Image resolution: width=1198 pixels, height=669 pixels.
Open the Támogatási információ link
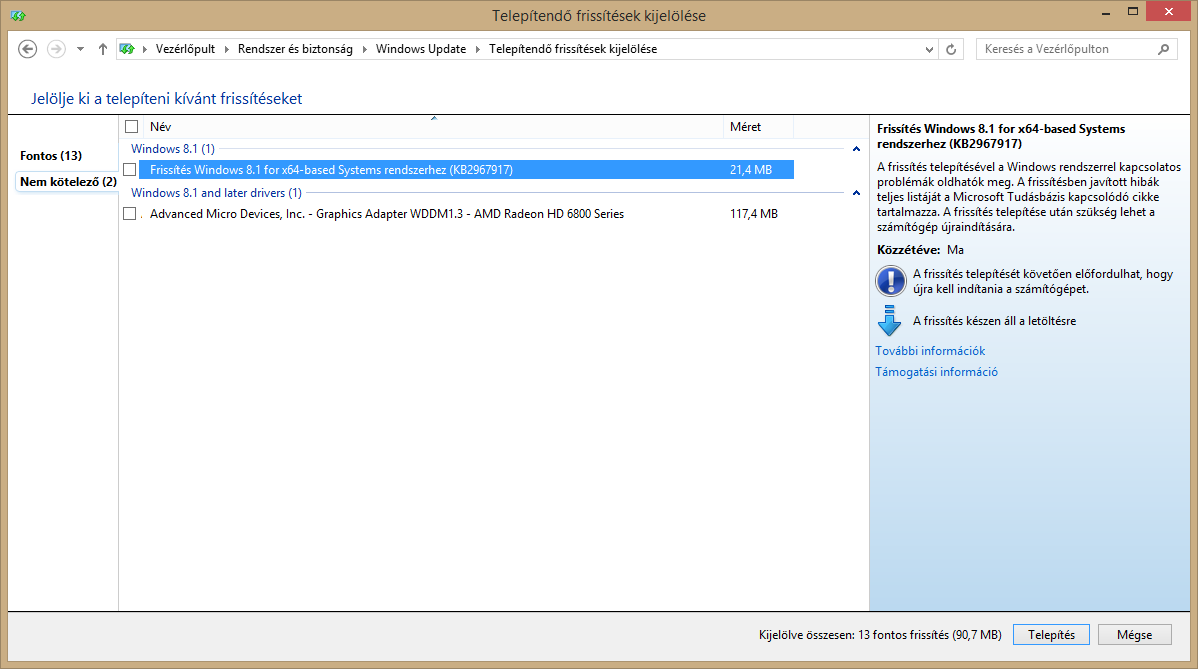936,372
